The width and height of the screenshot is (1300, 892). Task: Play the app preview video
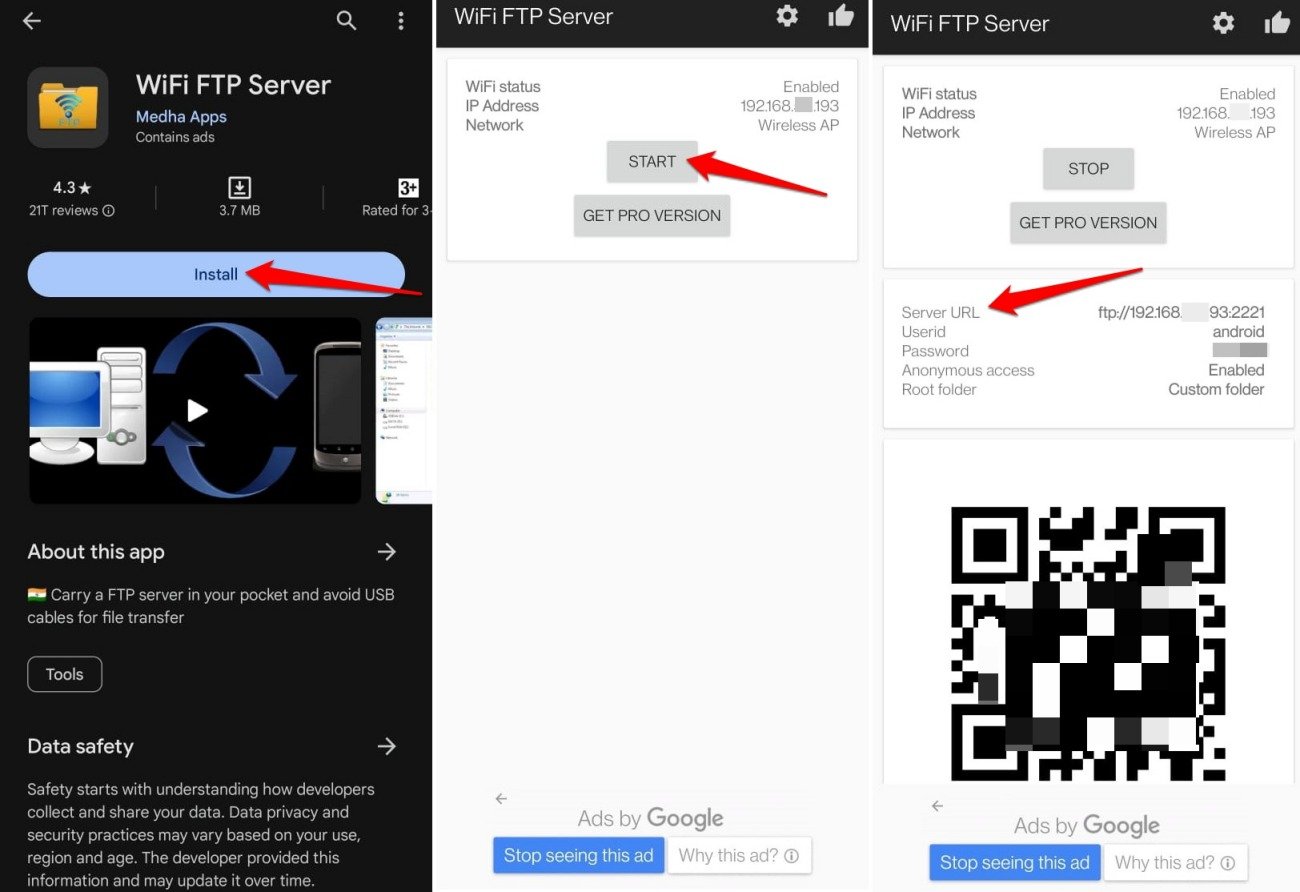pyautogui.click(x=197, y=411)
